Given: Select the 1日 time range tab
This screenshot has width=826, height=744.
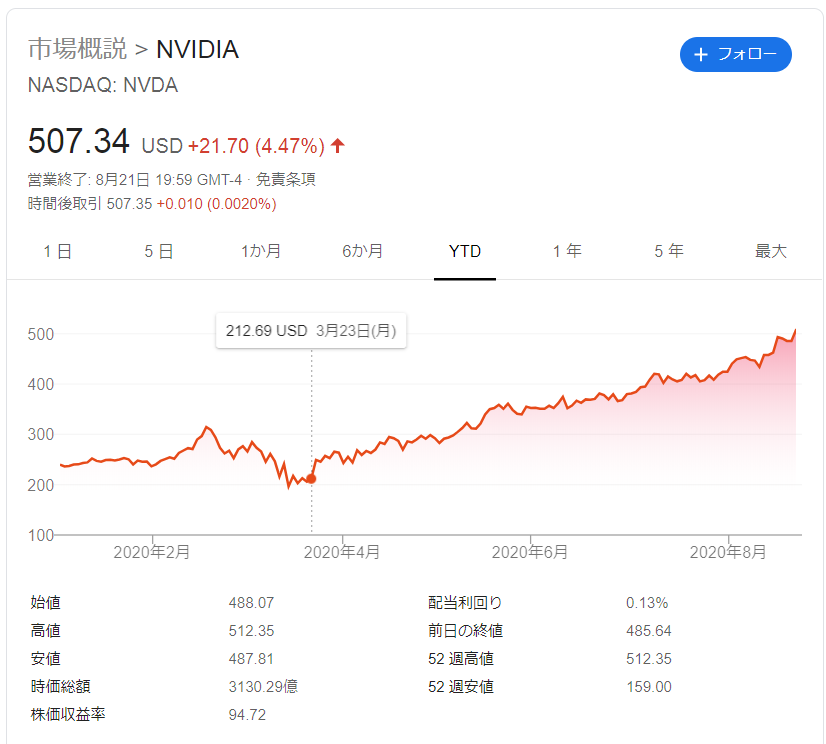Looking at the screenshot, I should (57, 251).
